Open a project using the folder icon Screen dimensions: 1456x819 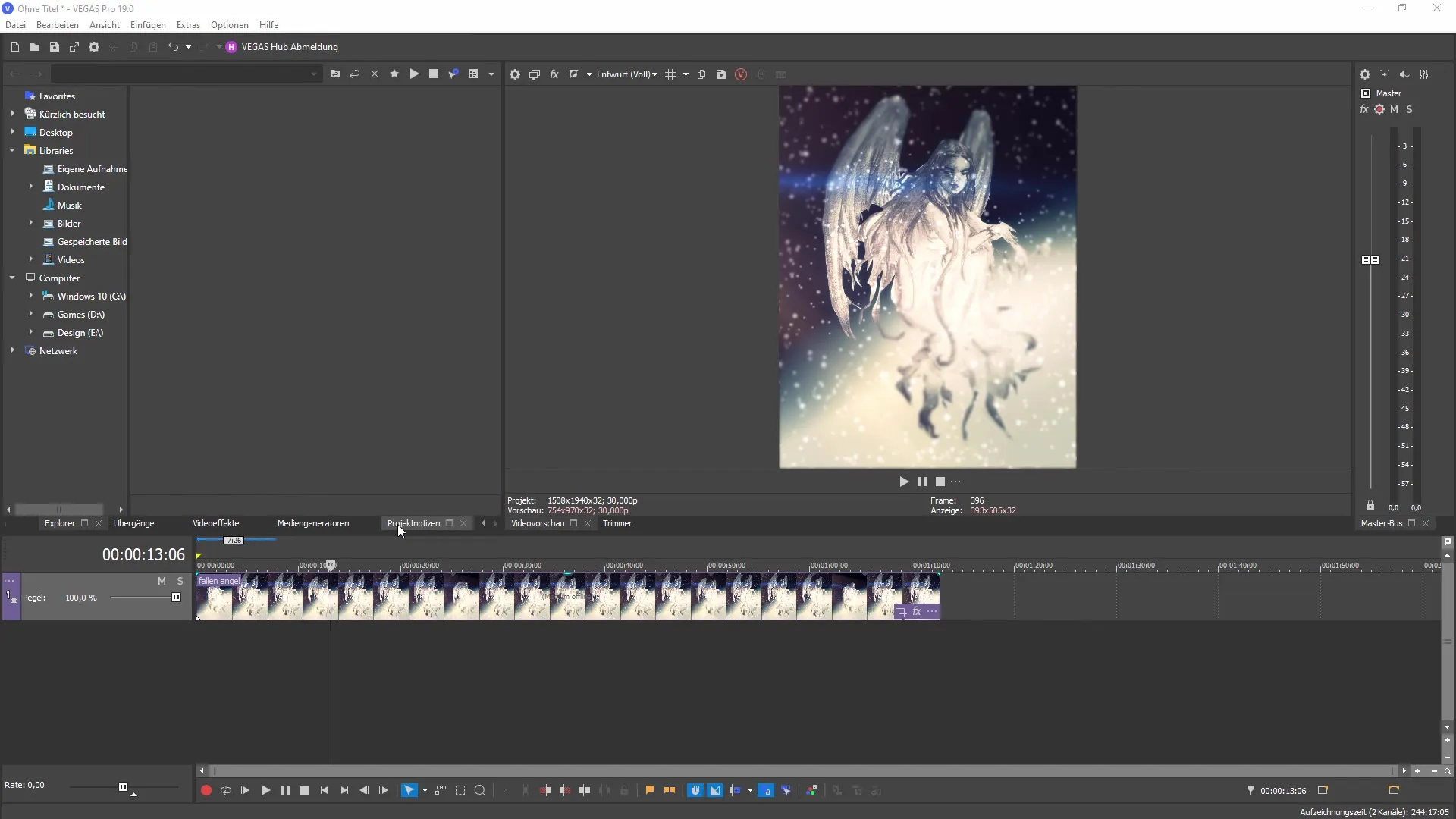pyautogui.click(x=34, y=47)
